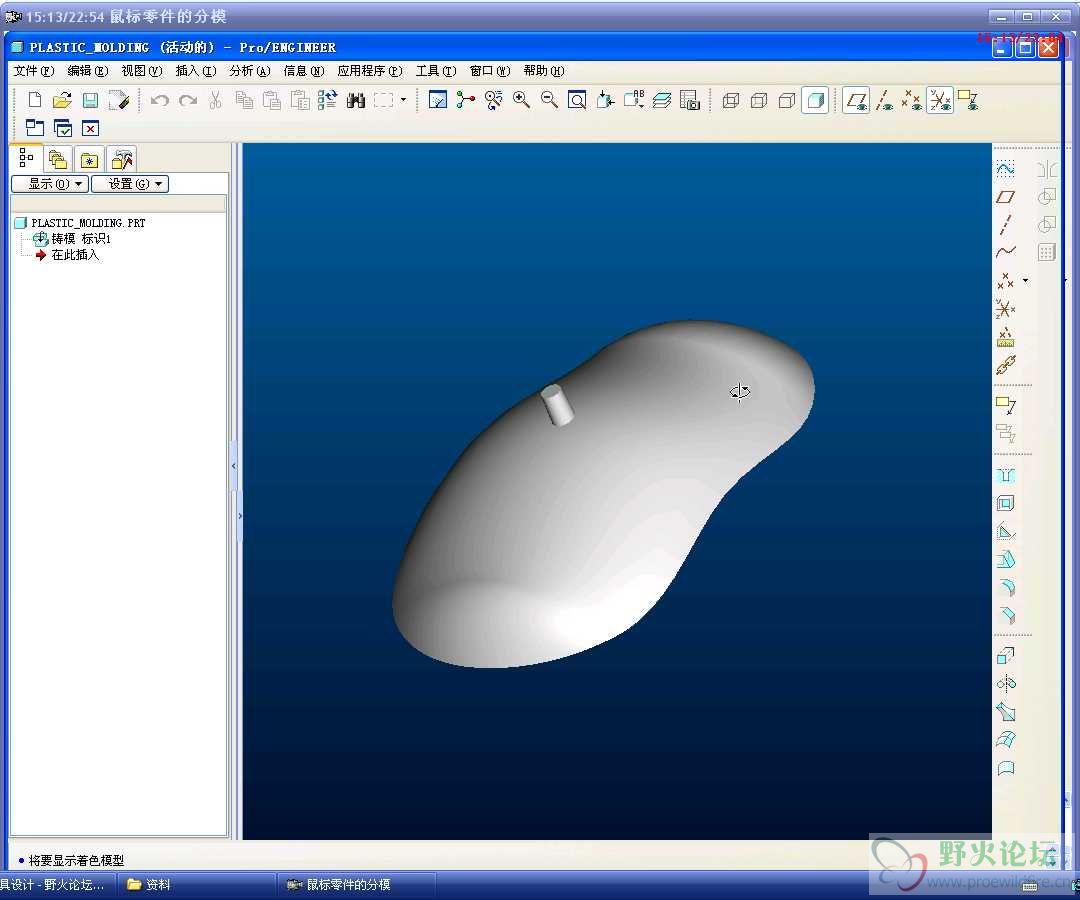This screenshot has width=1080, height=900.
Task: Click the shell tool icon
Action: (x=1006, y=503)
